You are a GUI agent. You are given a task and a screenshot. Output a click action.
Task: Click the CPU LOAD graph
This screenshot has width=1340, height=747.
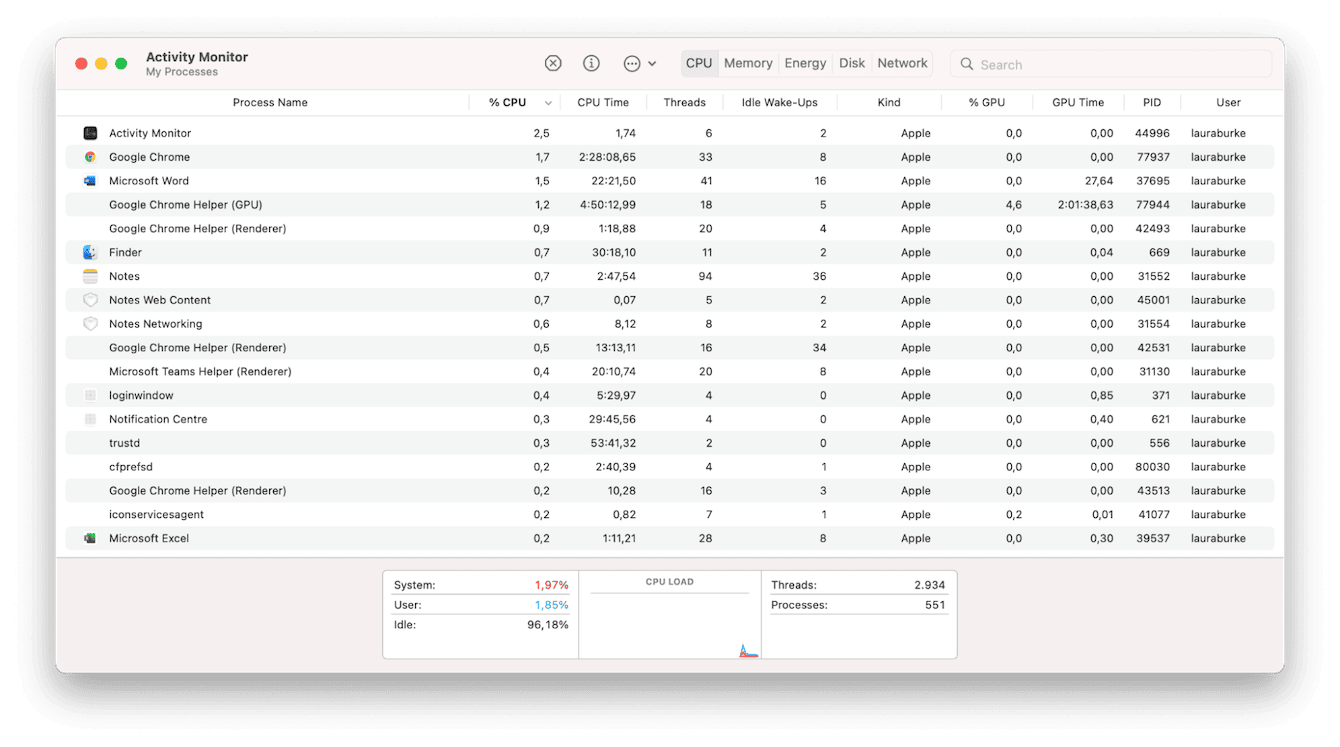coord(670,615)
